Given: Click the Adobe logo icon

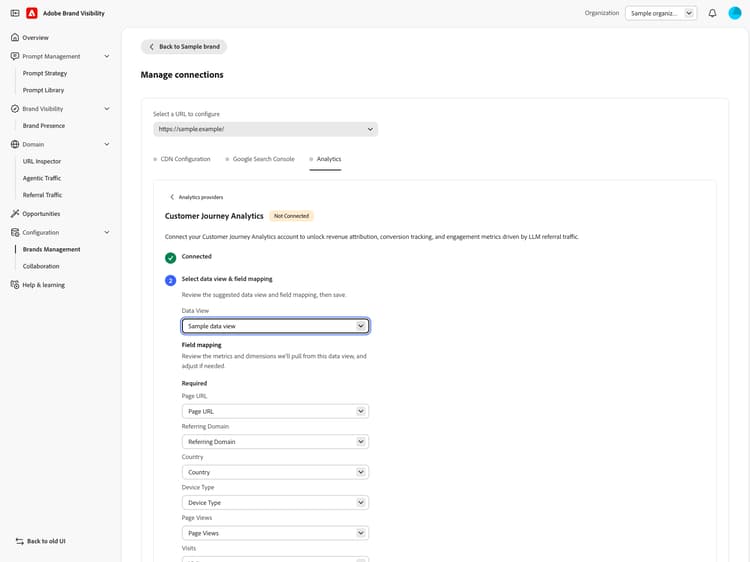Looking at the screenshot, I should click(32, 13).
